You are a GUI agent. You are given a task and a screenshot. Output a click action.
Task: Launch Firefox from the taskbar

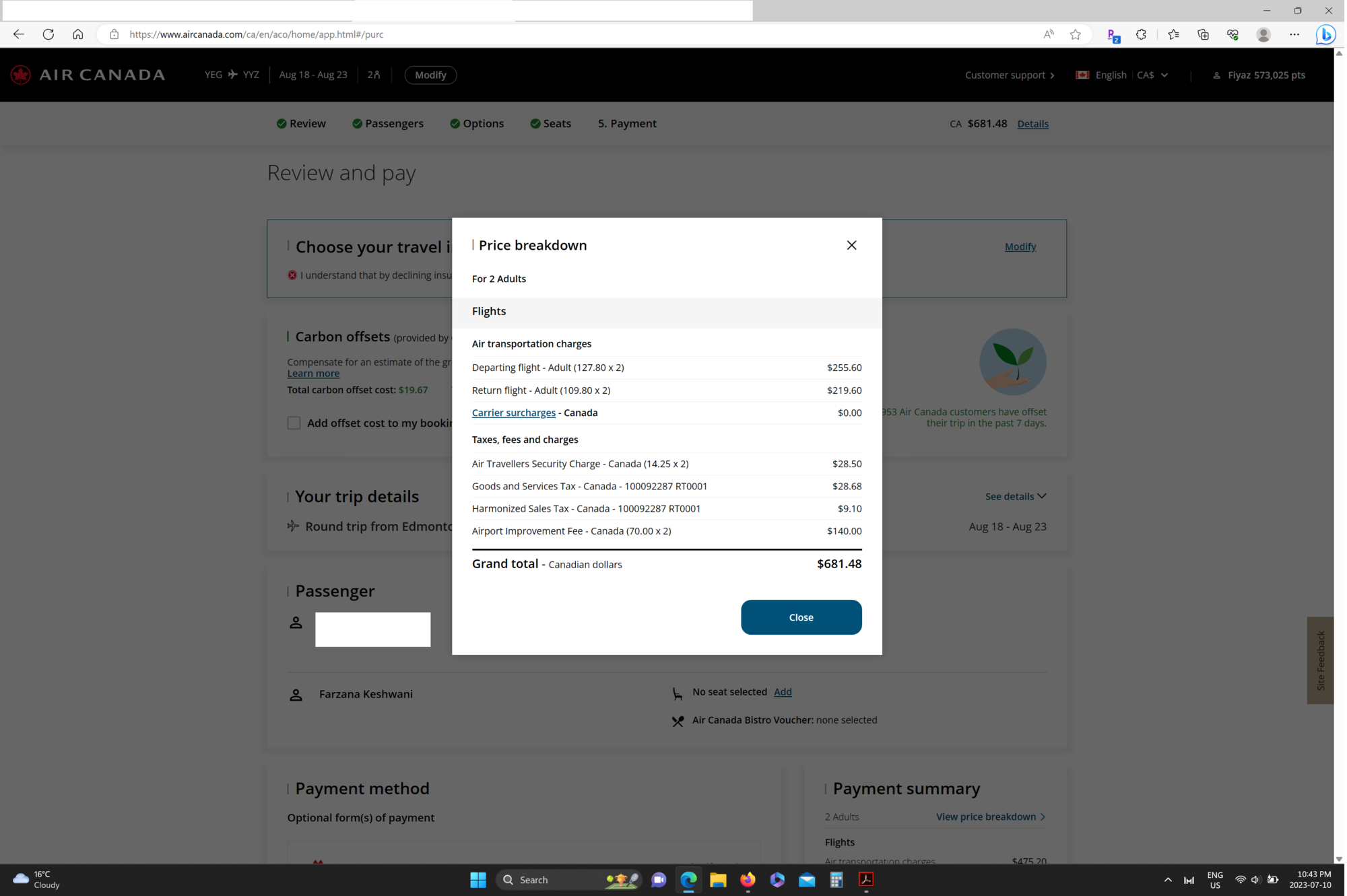point(747,880)
